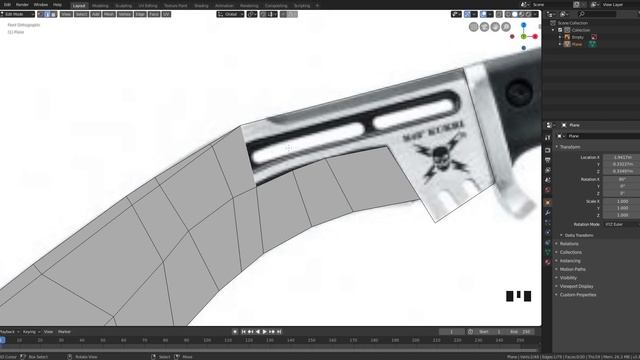Toggle snapping magnet button
Viewport: 640px width, 360px height.
click(x=263, y=14)
